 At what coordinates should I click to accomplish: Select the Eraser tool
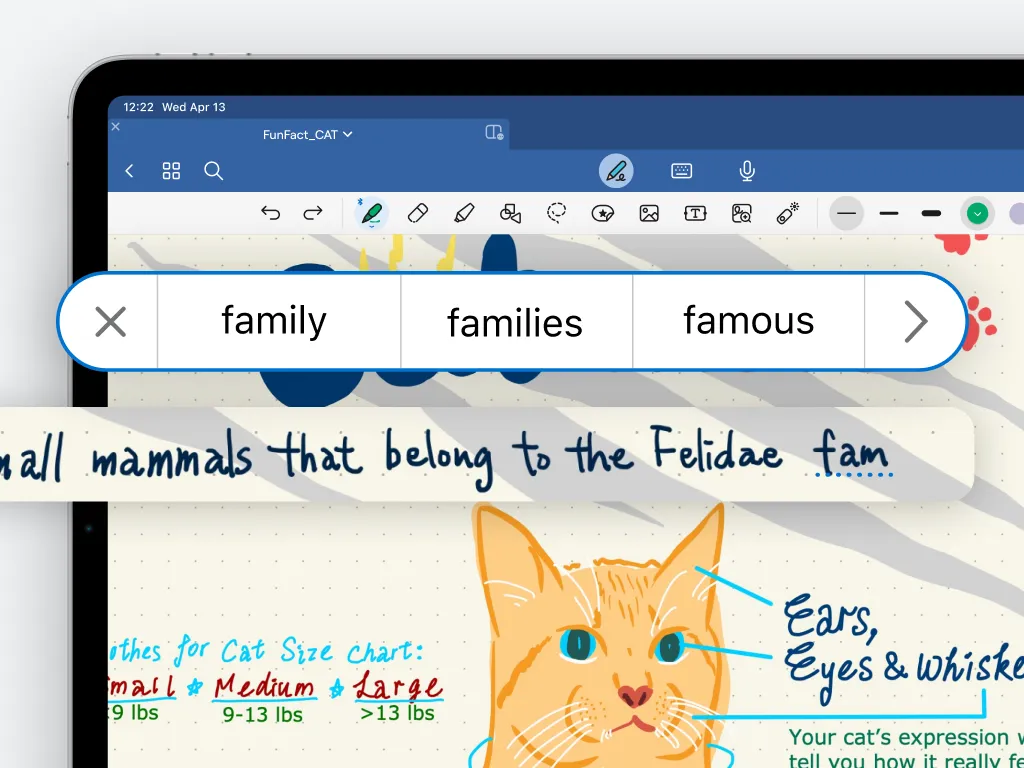418,213
